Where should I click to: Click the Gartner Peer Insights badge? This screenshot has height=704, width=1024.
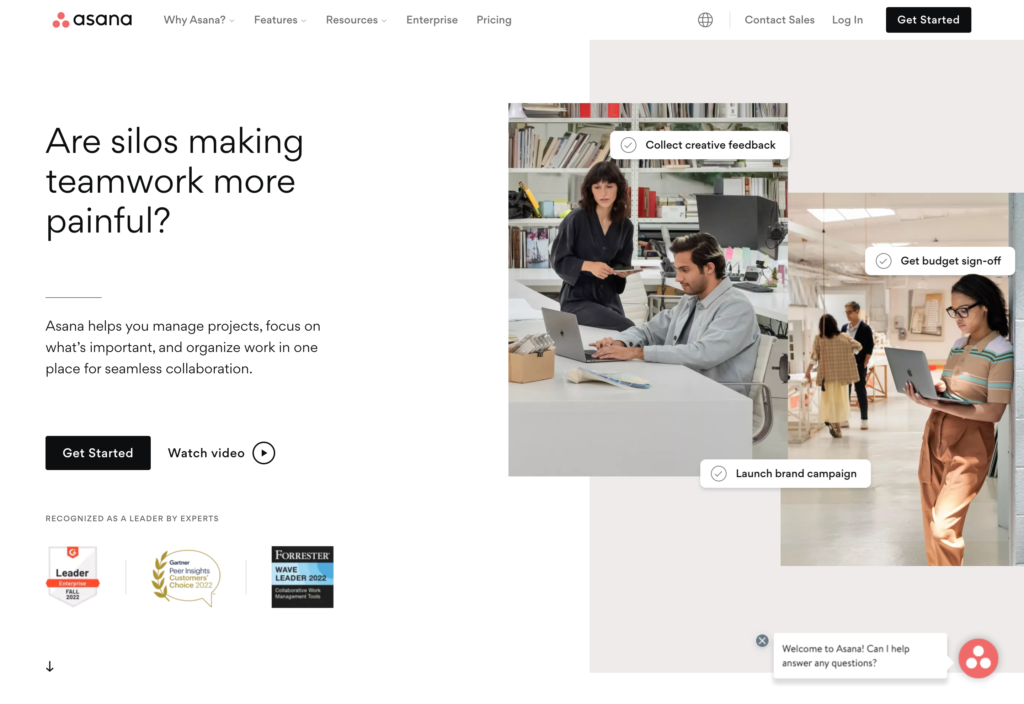[186, 577]
